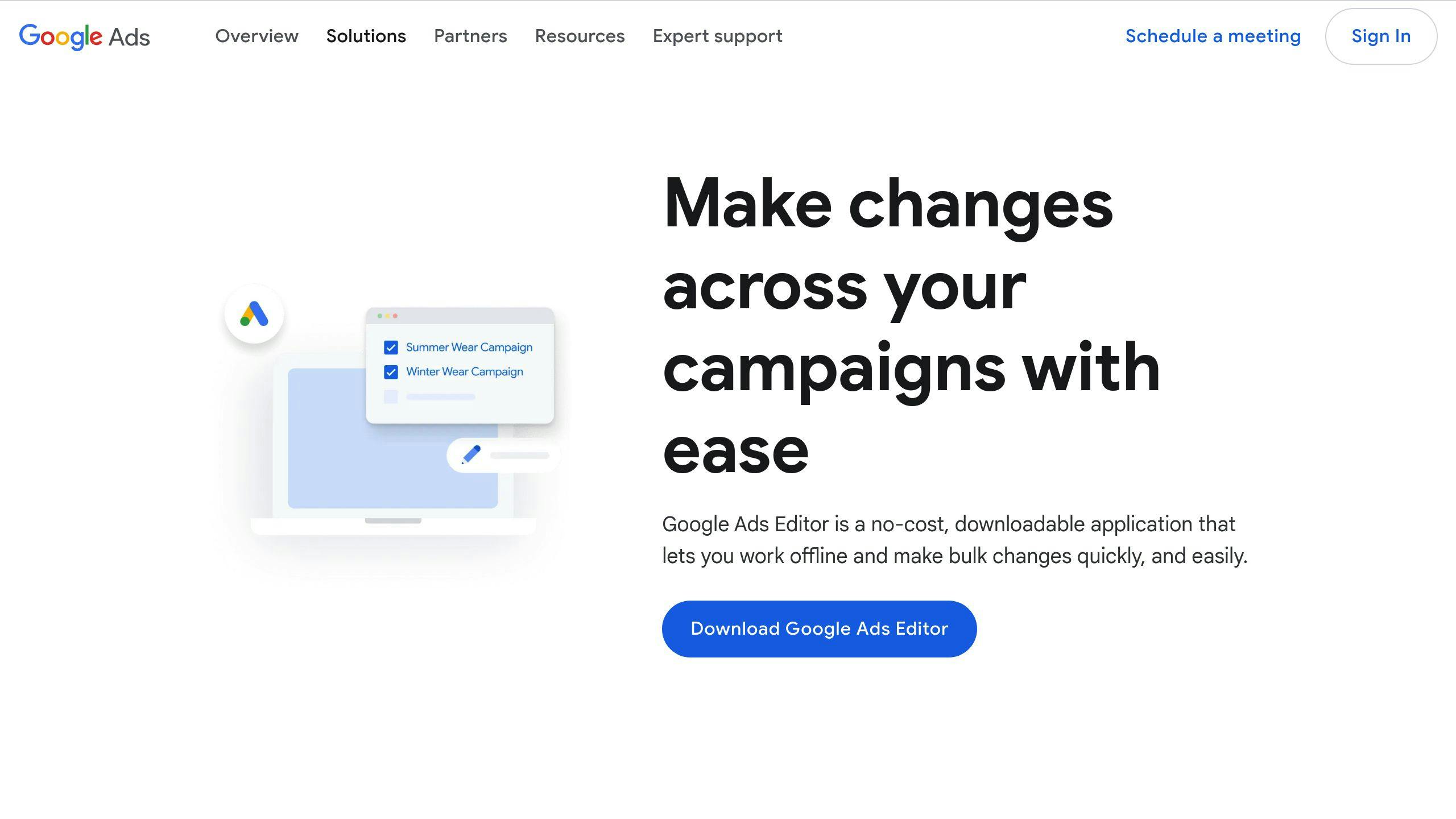The width and height of the screenshot is (1456, 819).
Task: Click the Overview navigation item
Action: coord(257,36)
